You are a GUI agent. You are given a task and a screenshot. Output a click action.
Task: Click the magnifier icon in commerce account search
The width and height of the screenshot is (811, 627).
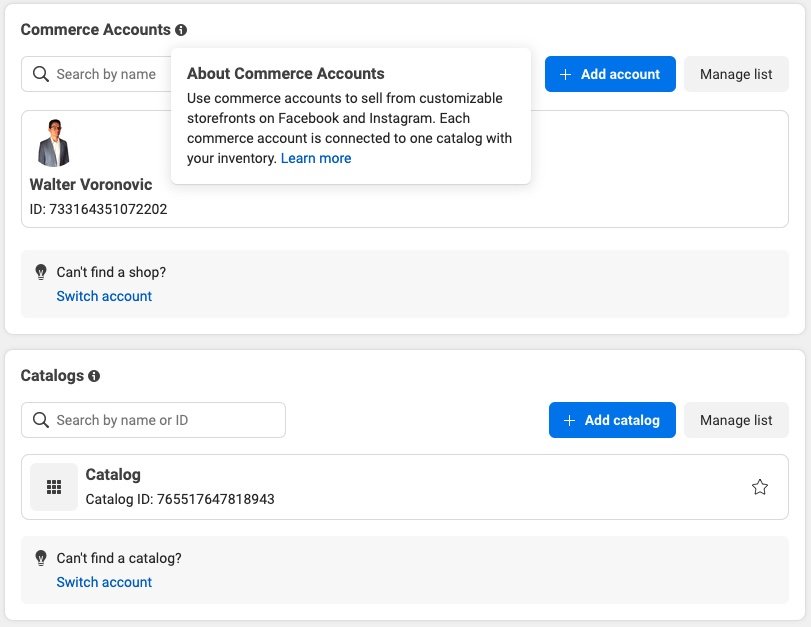[41, 74]
